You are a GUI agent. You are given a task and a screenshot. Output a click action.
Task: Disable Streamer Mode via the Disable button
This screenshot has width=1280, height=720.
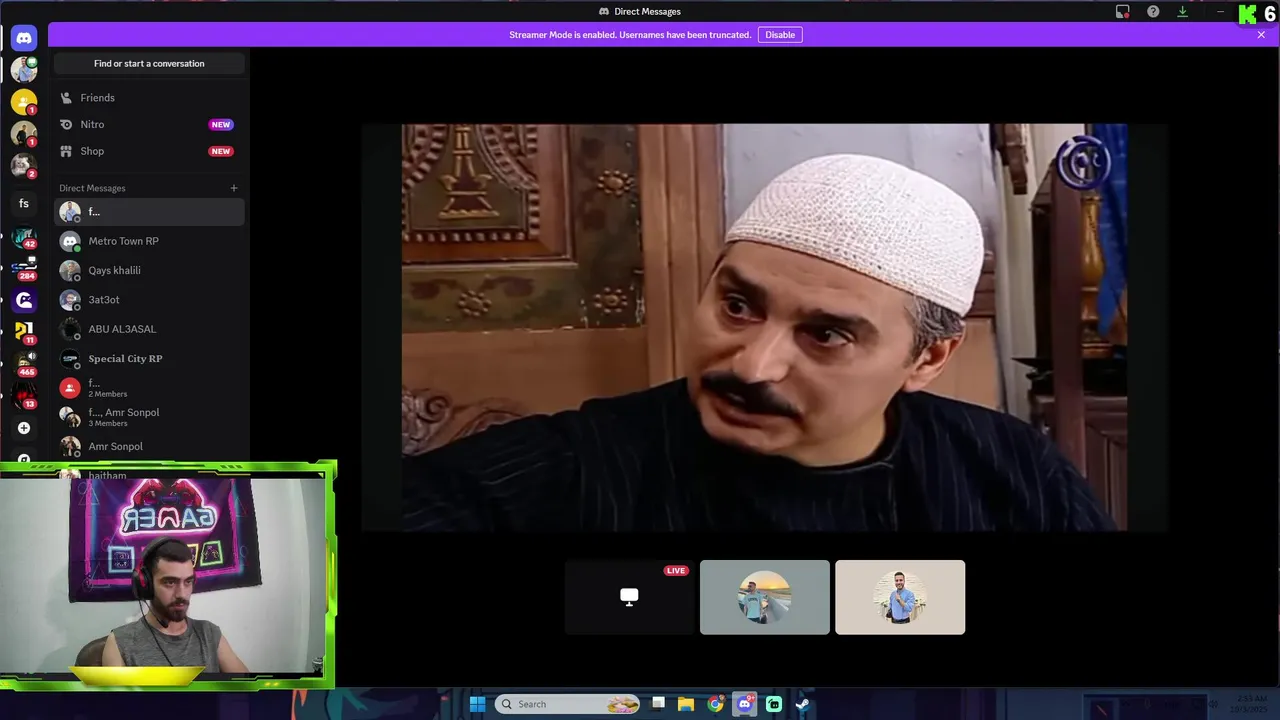(780, 35)
